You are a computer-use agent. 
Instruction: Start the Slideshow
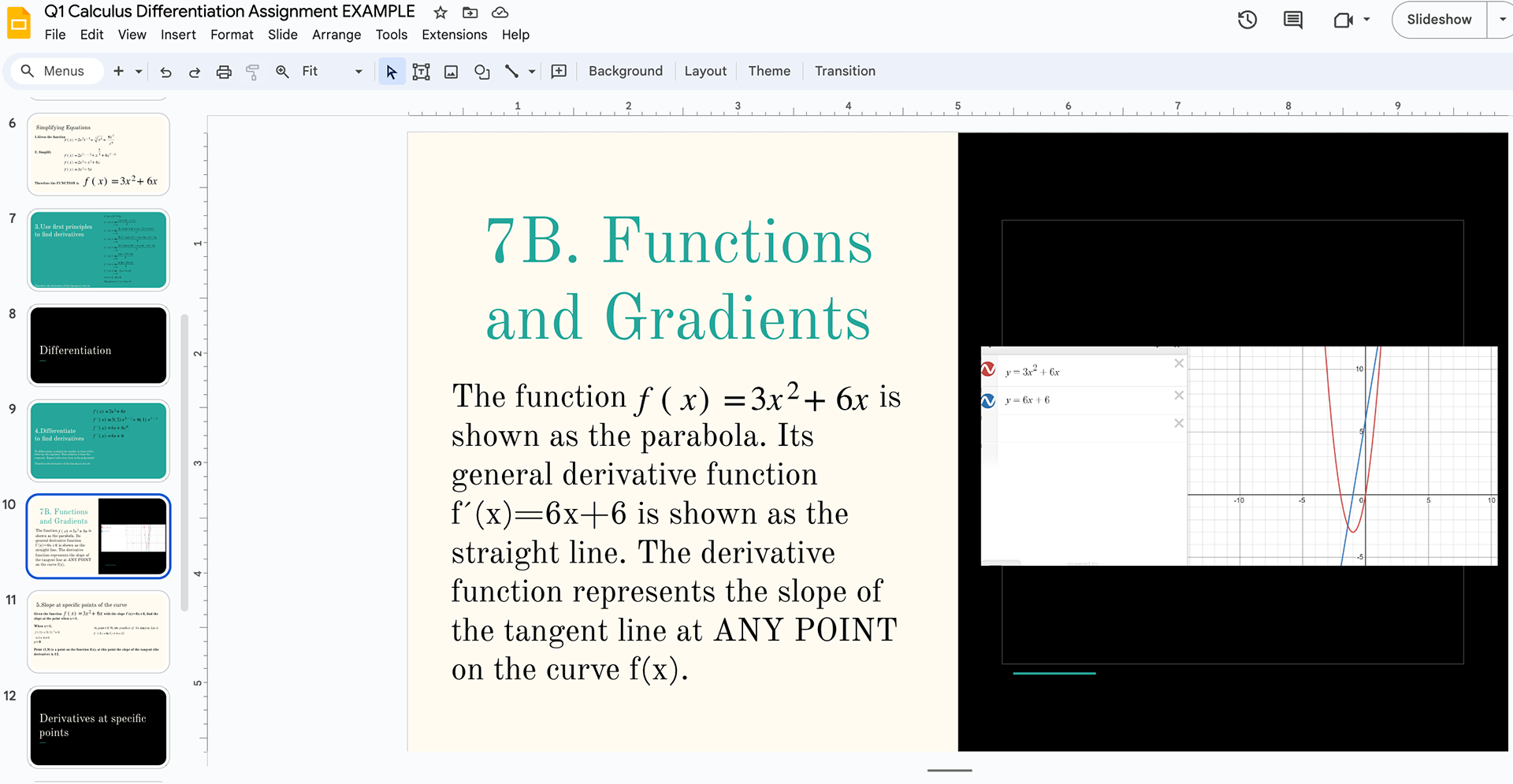click(x=1439, y=20)
